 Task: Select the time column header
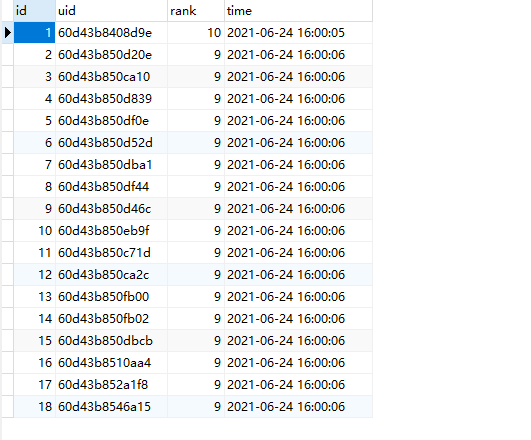[x=298, y=11]
